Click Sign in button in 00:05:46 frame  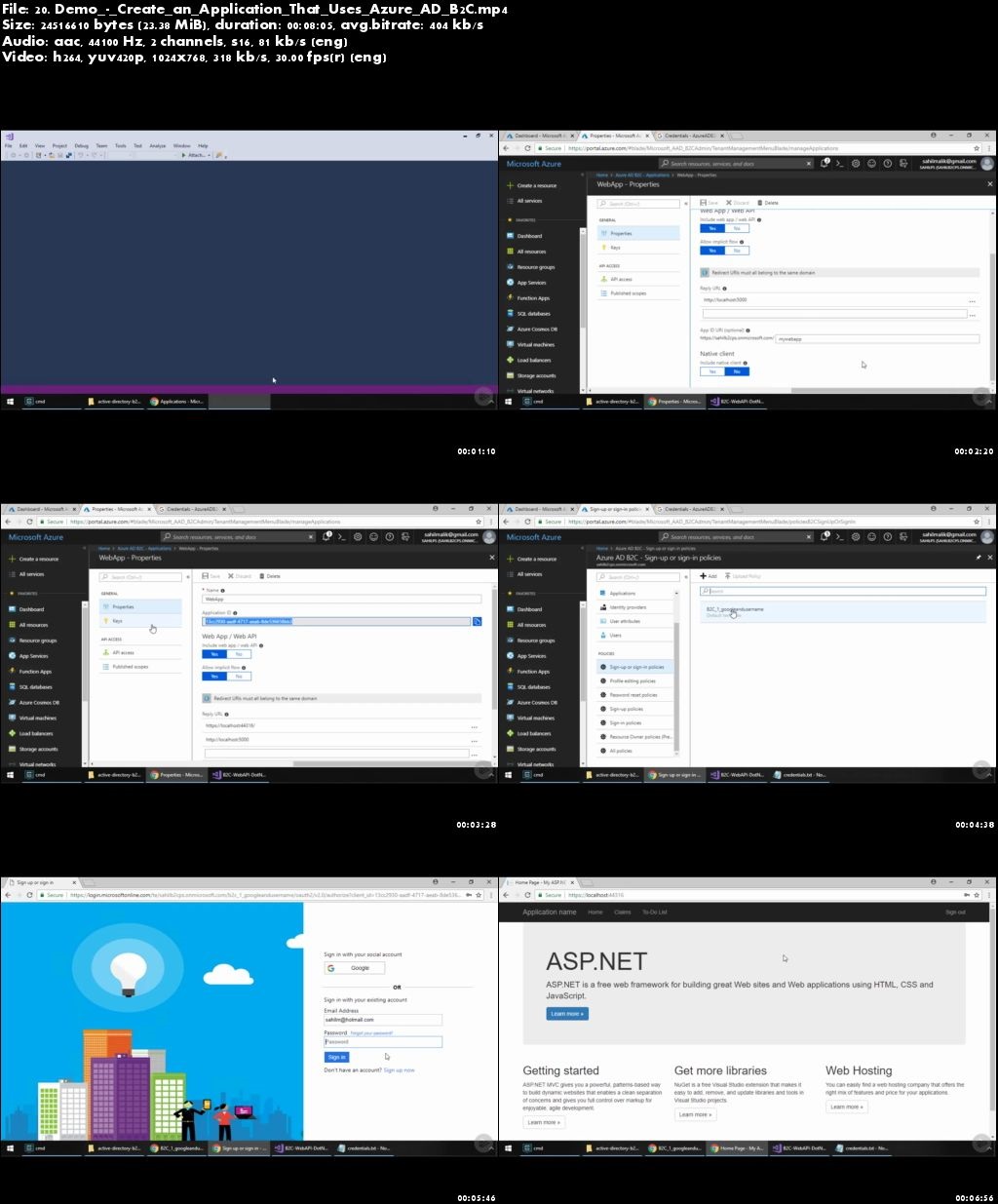(x=336, y=1057)
